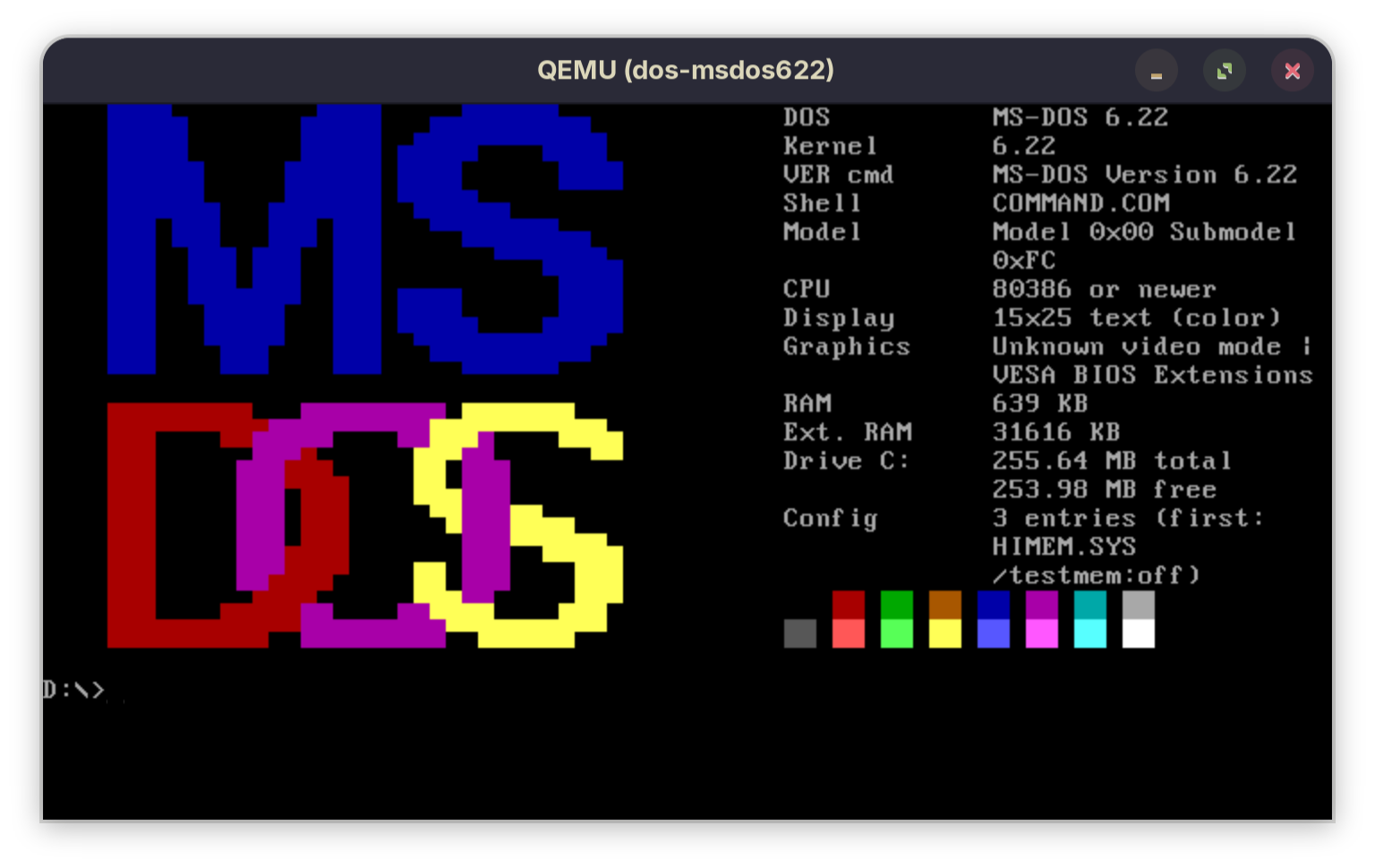Click the D:\> command prompt
Viewport: 1375px width, 868px height.
(73, 689)
